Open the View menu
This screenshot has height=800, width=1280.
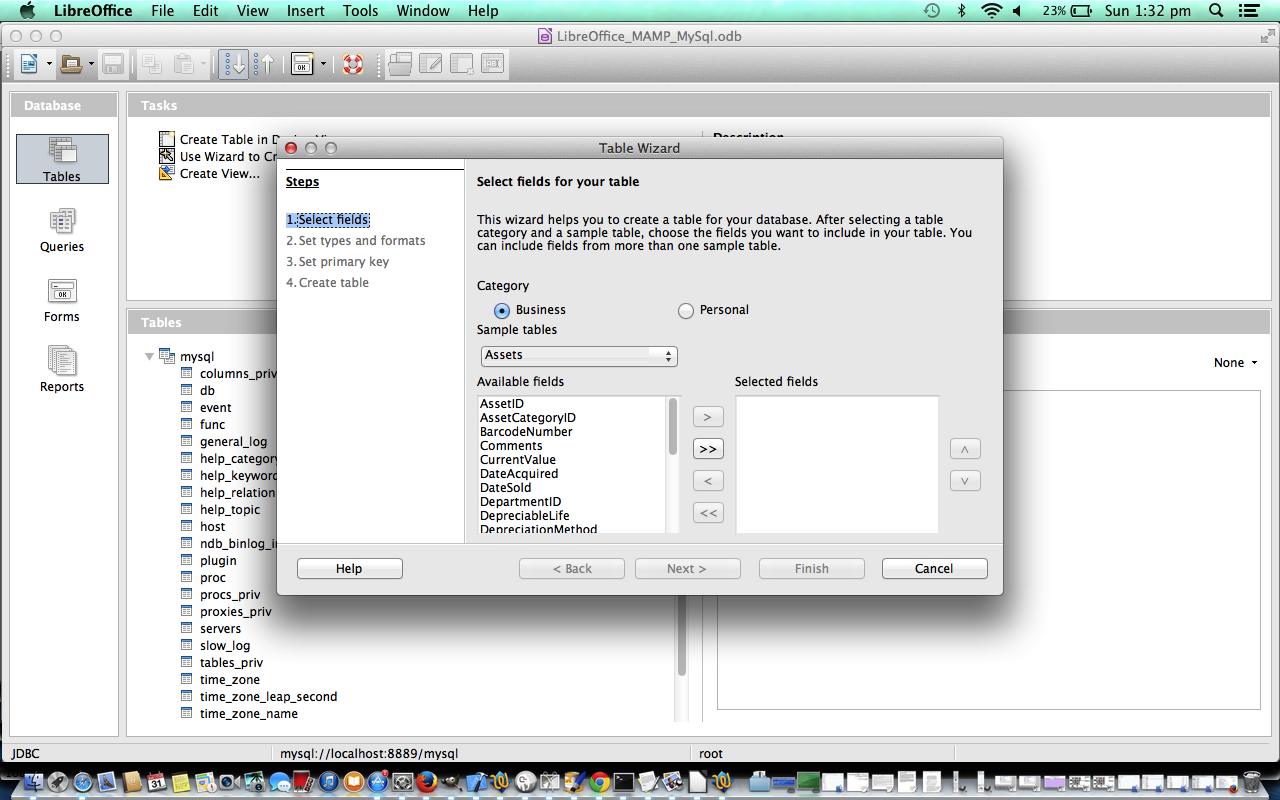252,11
